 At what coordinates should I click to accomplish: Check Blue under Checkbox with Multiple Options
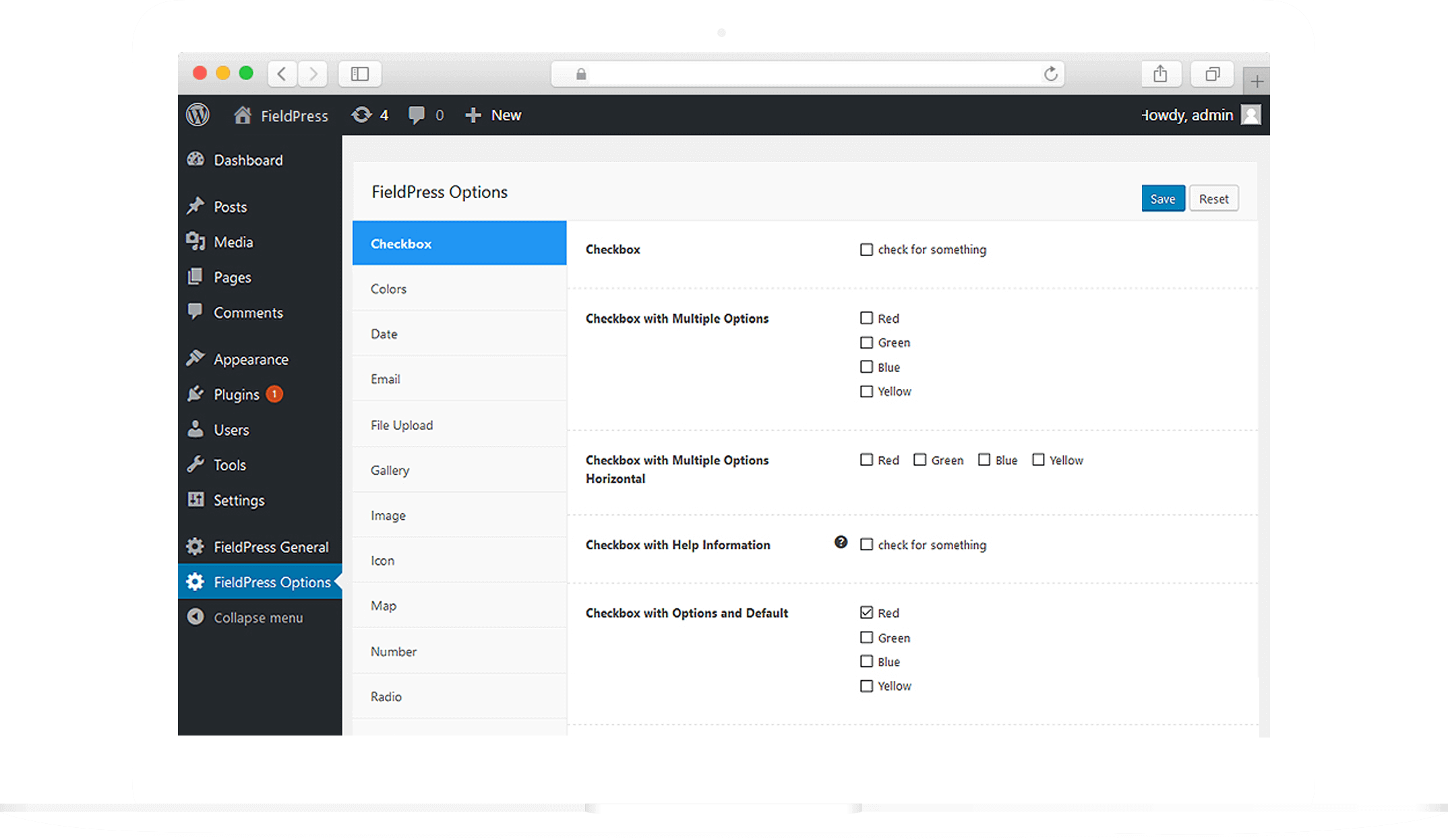point(866,367)
